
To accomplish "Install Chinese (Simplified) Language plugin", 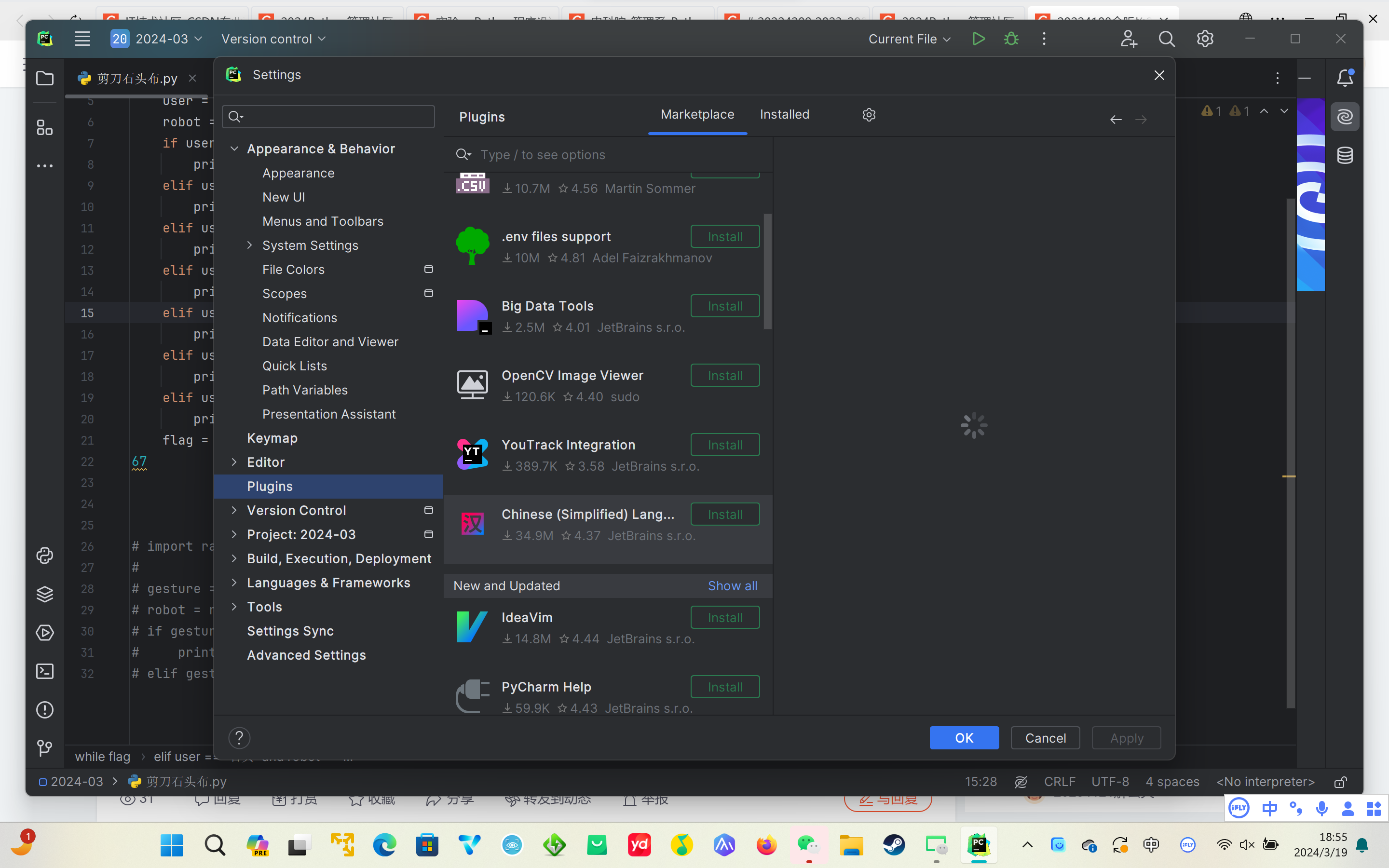I will [x=725, y=515].
